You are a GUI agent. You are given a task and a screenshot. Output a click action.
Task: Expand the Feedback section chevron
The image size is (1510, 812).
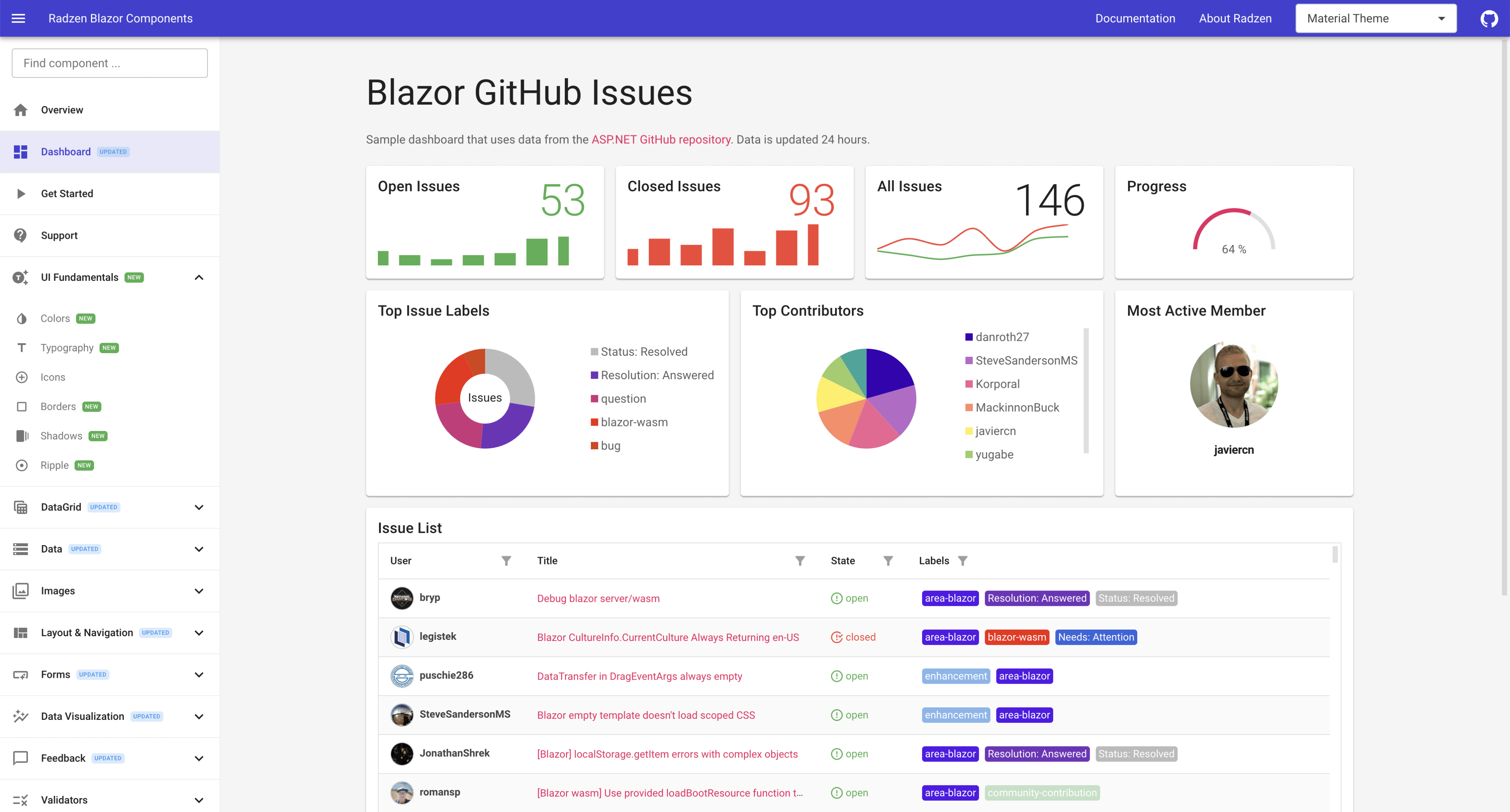199,758
